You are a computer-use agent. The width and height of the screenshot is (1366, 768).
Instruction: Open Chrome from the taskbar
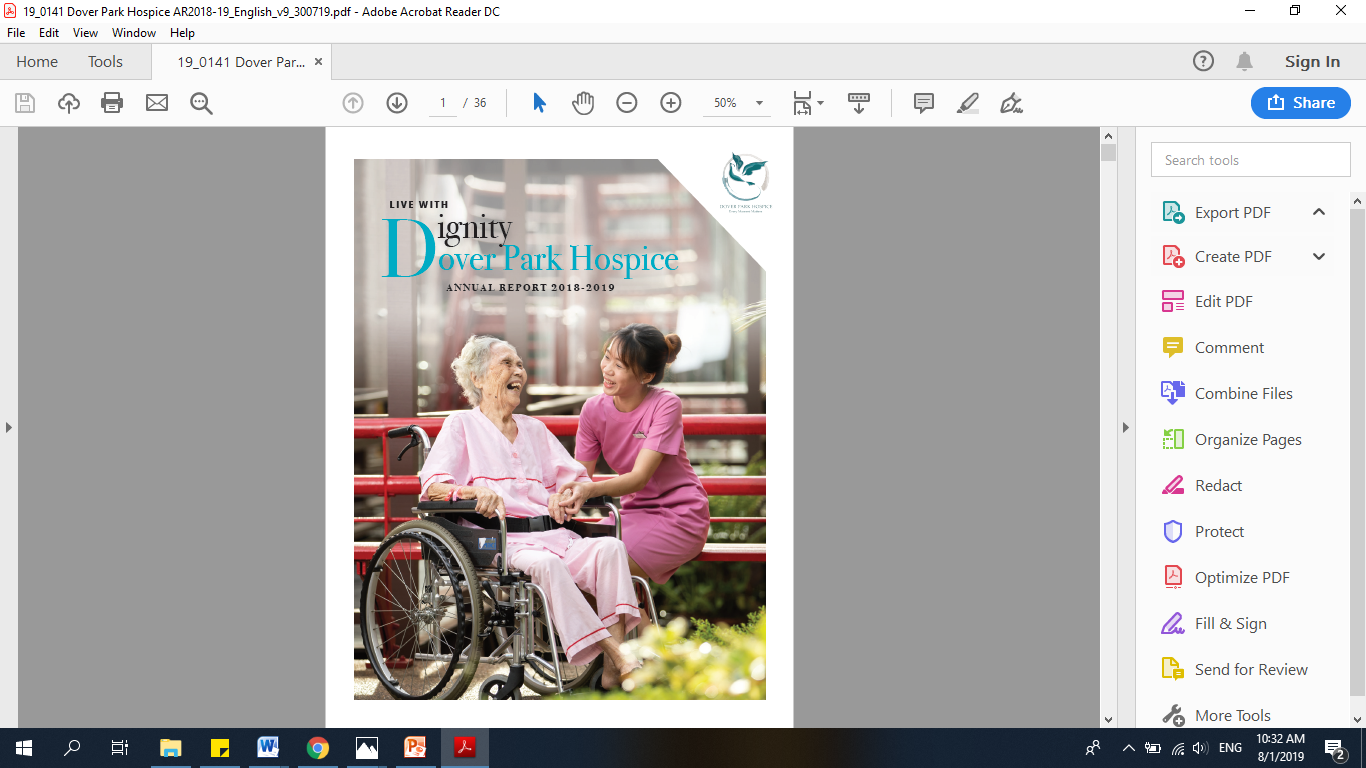click(318, 748)
